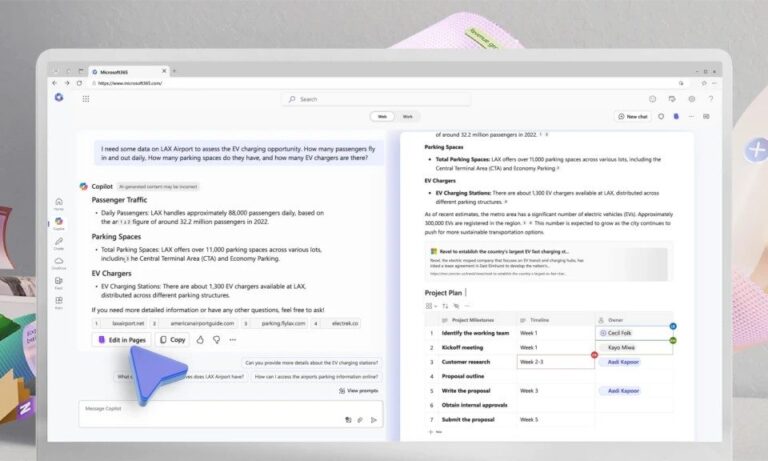Select Kayo Miwa owner cell

[634, 347]
